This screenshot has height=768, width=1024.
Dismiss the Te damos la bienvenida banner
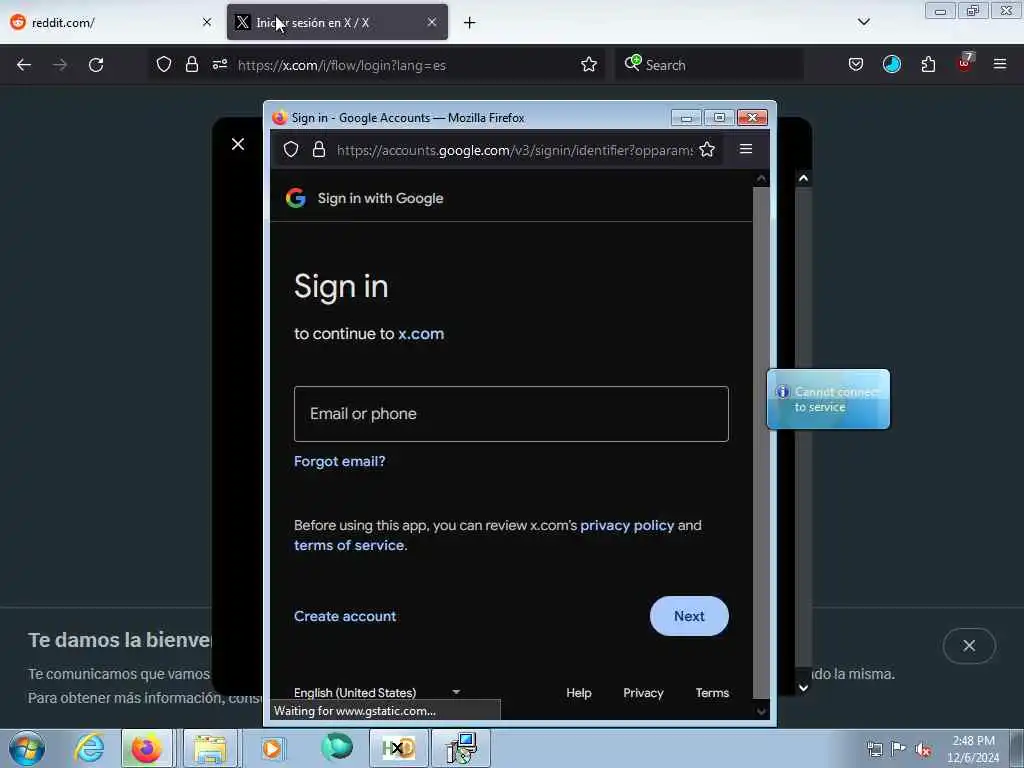(x=969, y=646)
